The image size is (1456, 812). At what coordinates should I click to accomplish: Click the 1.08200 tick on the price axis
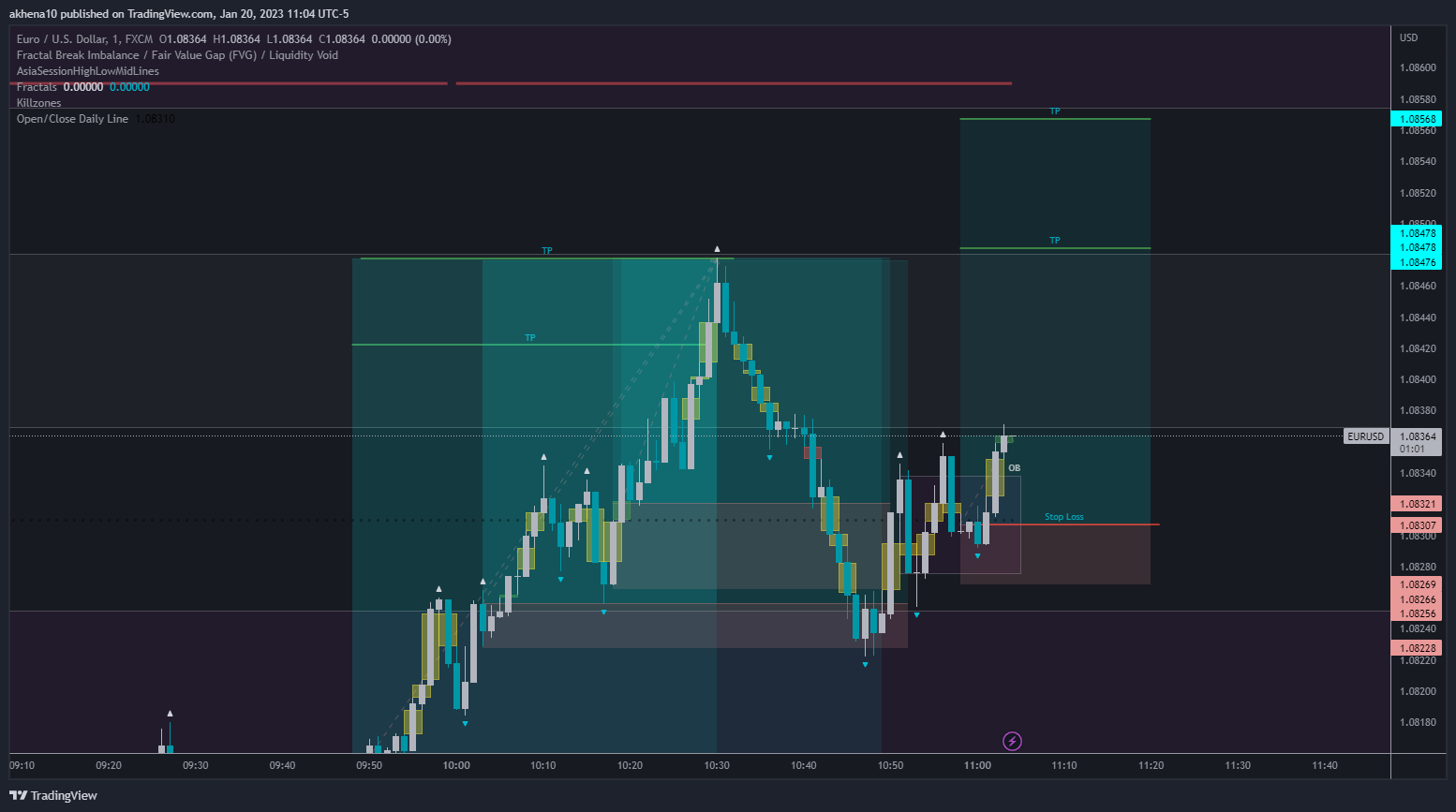tap(1418, 691)
